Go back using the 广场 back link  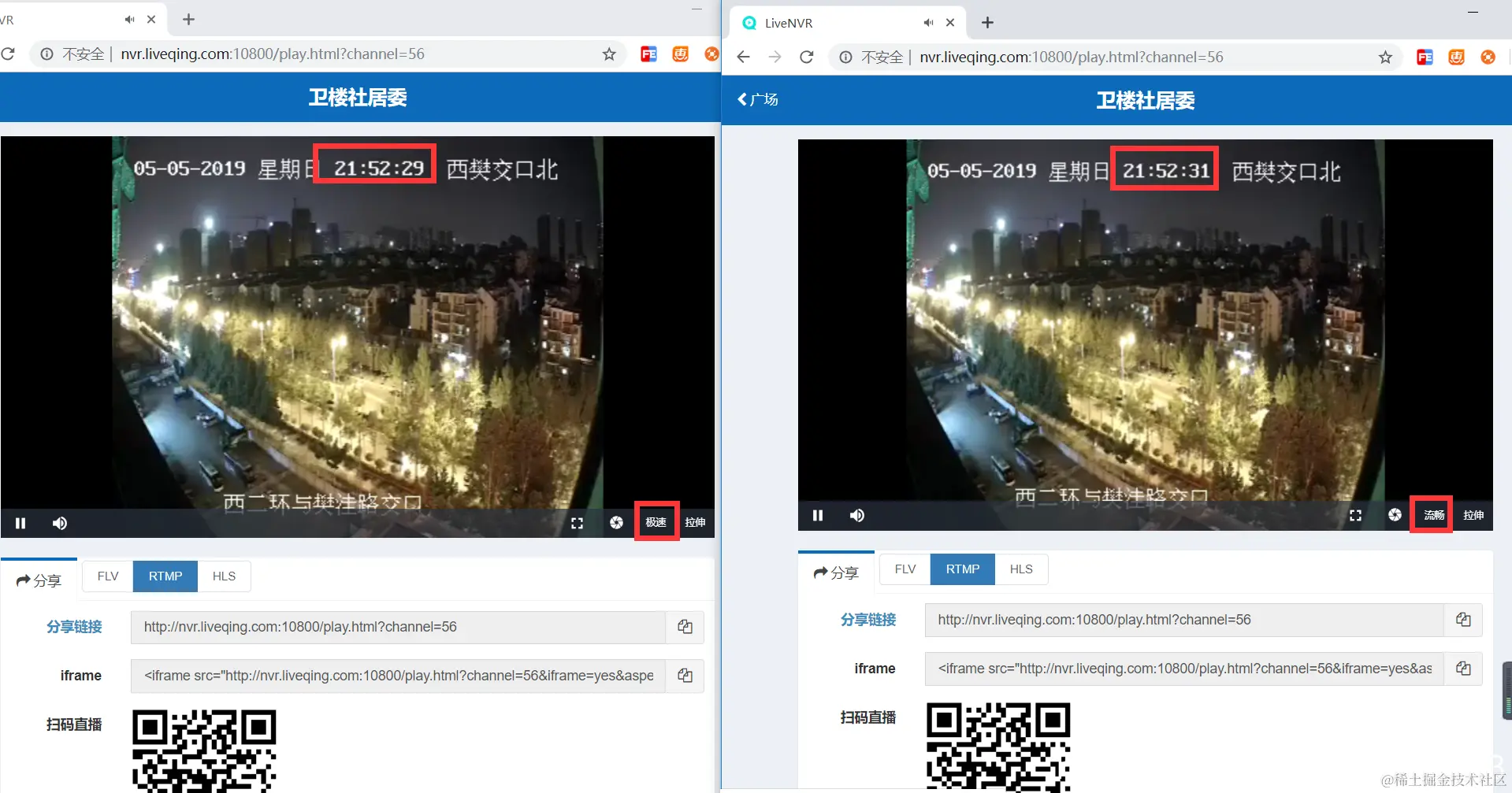(756, 99)
